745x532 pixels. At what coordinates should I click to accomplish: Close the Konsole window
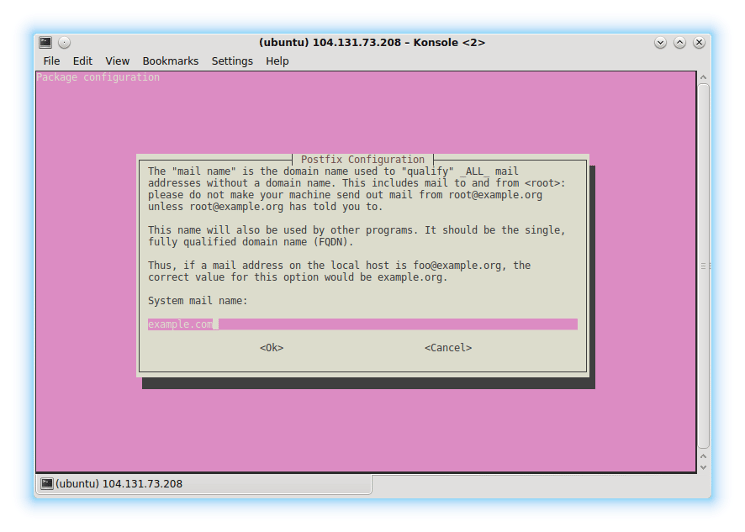pyautogui.click(x=699, y=43)
